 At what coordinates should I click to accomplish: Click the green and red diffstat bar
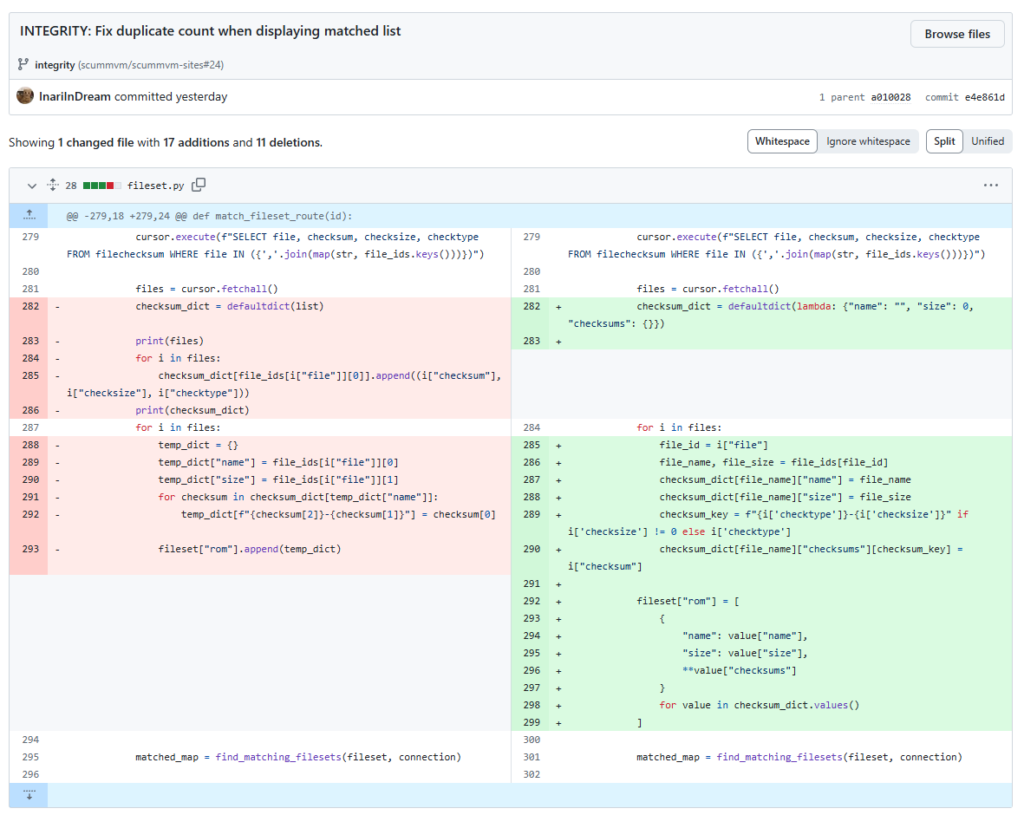102,185
